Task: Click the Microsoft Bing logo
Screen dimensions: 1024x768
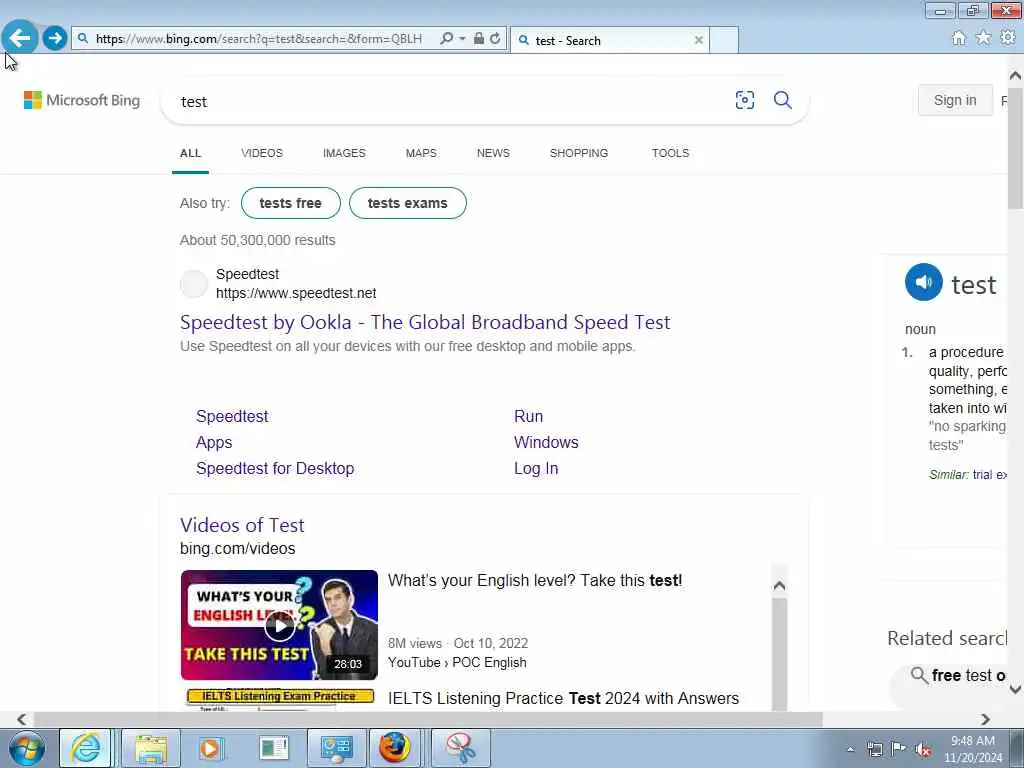Action: click(x=82, y=100)
